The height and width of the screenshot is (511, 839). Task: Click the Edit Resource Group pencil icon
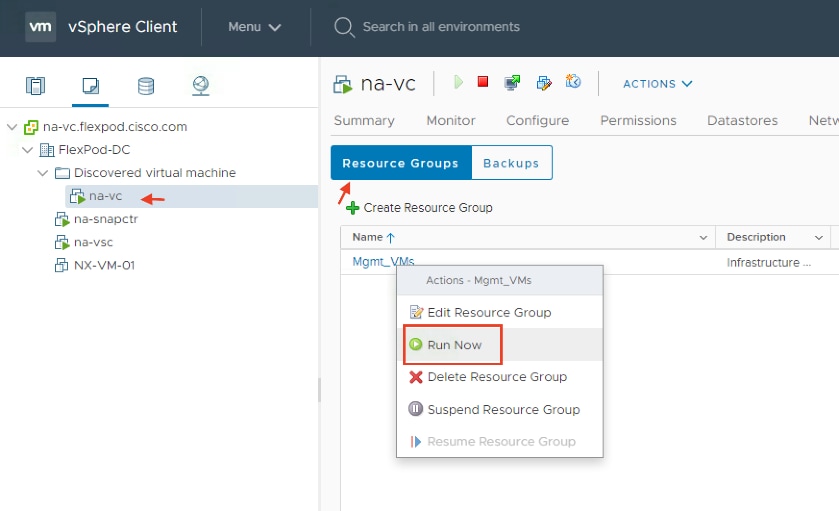point(416,312)
